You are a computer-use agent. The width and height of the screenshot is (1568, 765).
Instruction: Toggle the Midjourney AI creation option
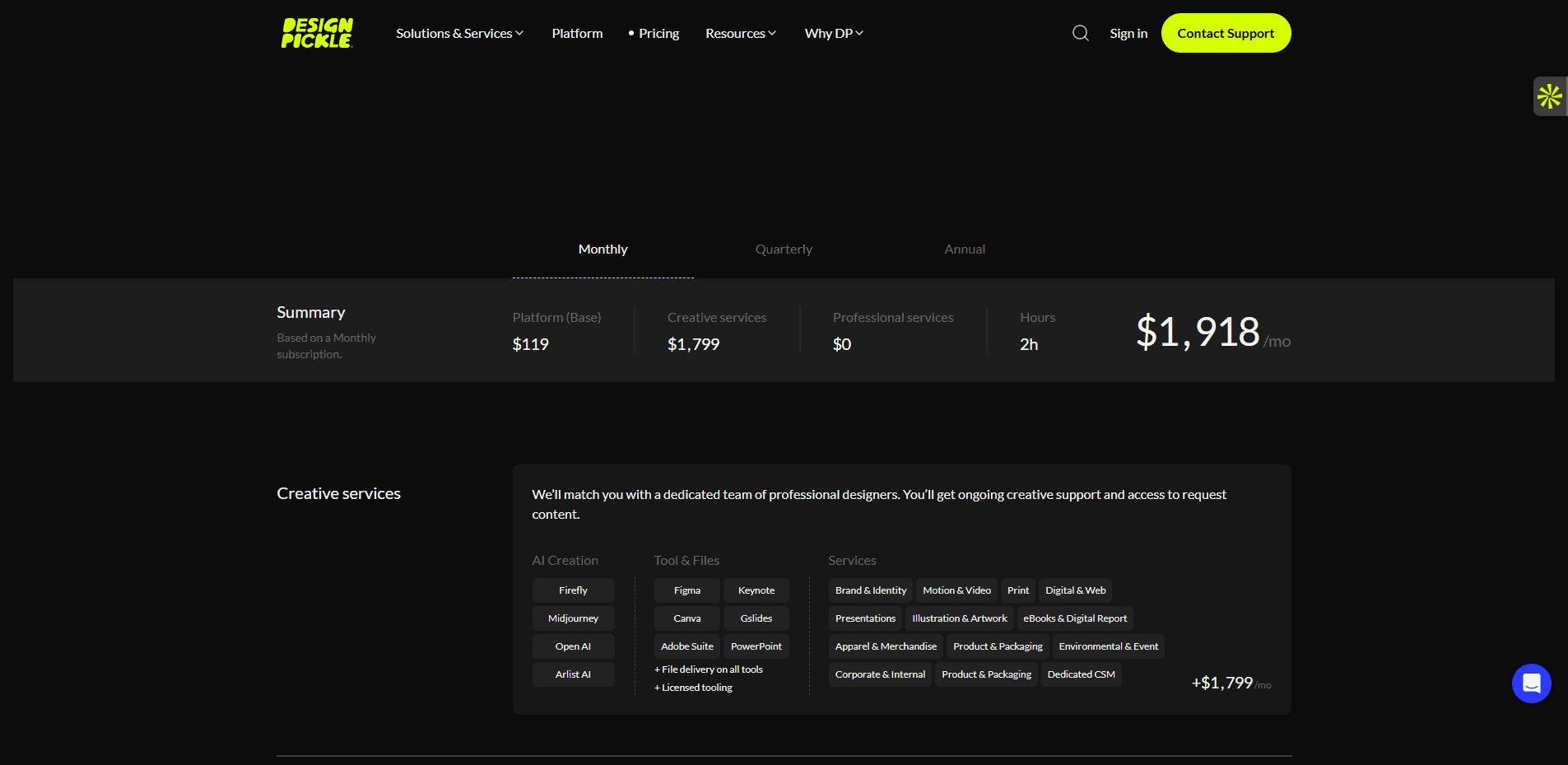pyautogui.click(x=573, y=618)
